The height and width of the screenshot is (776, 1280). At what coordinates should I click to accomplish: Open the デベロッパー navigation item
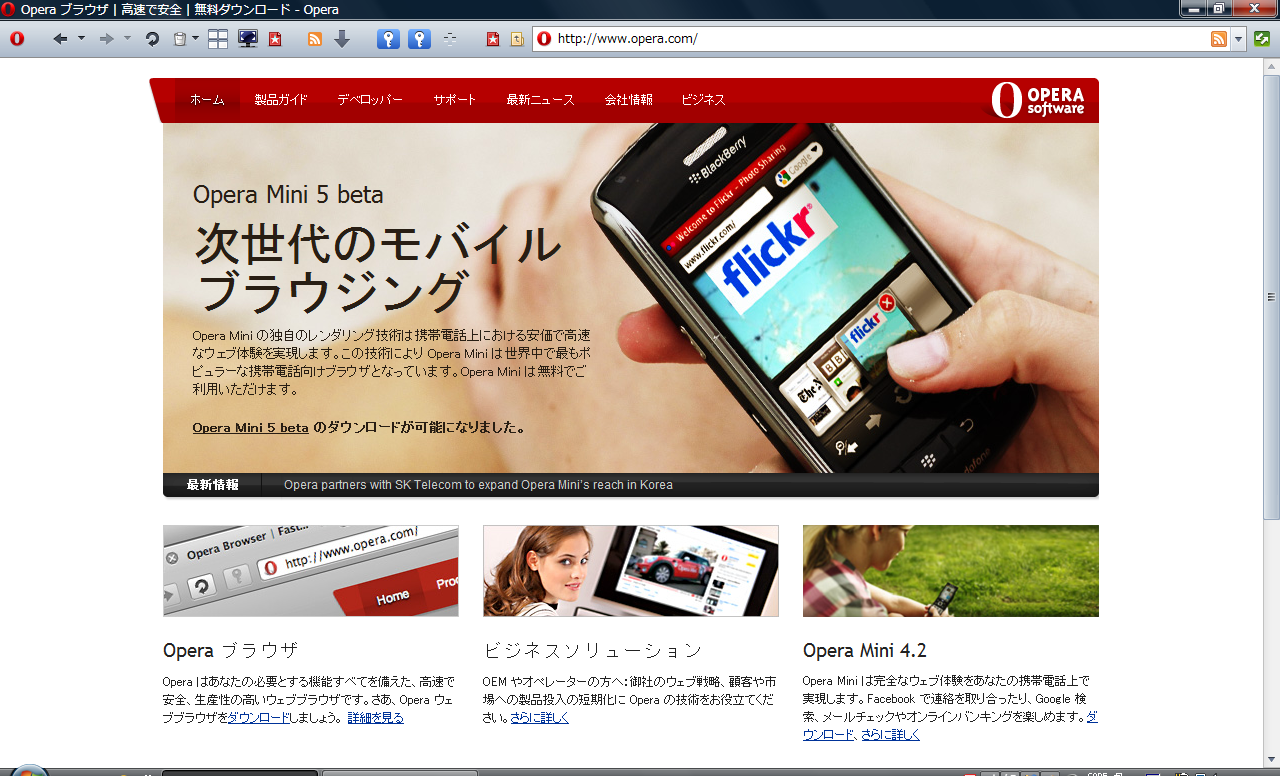(x=370, y=100)
